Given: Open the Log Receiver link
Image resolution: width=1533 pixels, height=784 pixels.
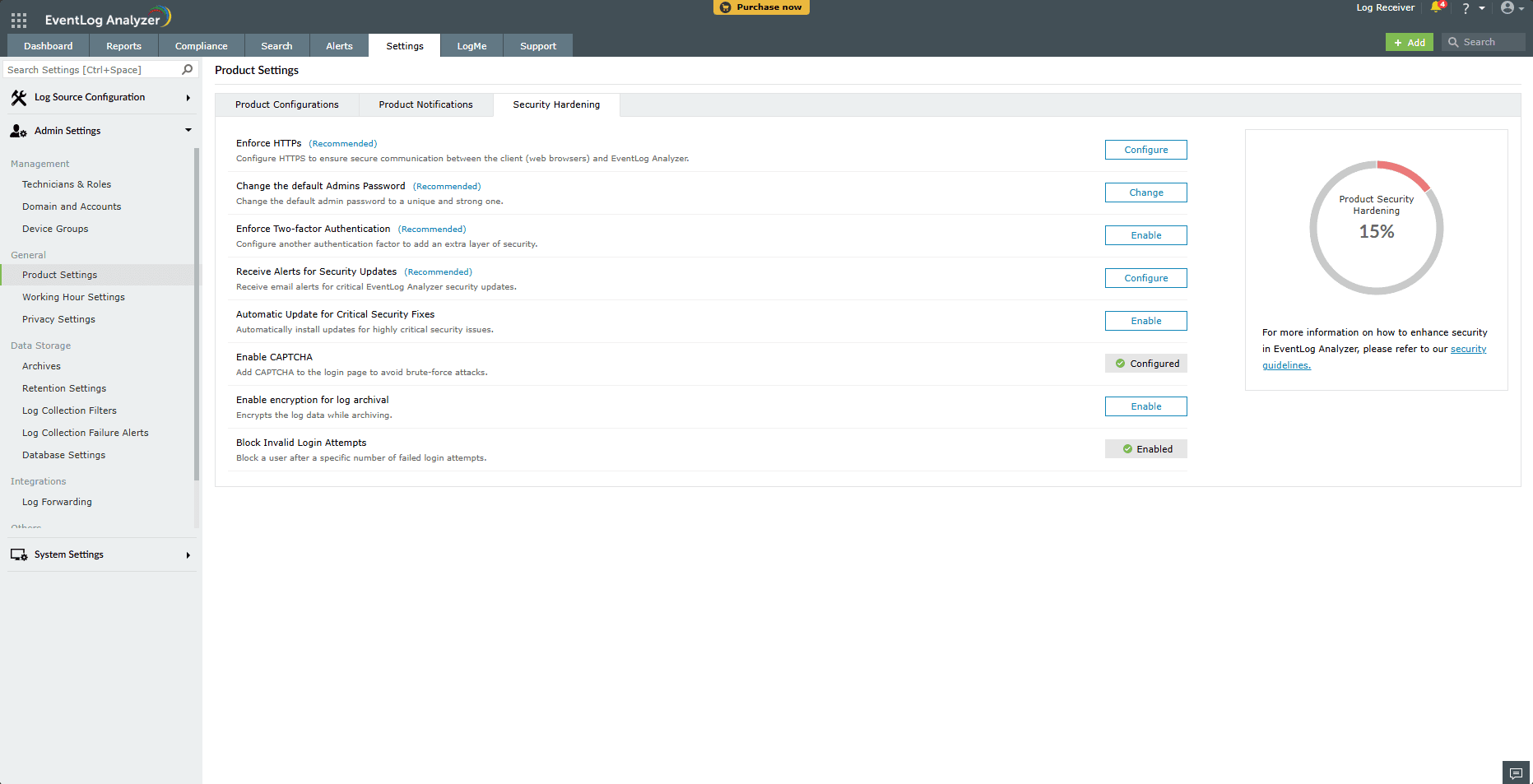Looking at the screenshot, I should (x=1386, y=7).
